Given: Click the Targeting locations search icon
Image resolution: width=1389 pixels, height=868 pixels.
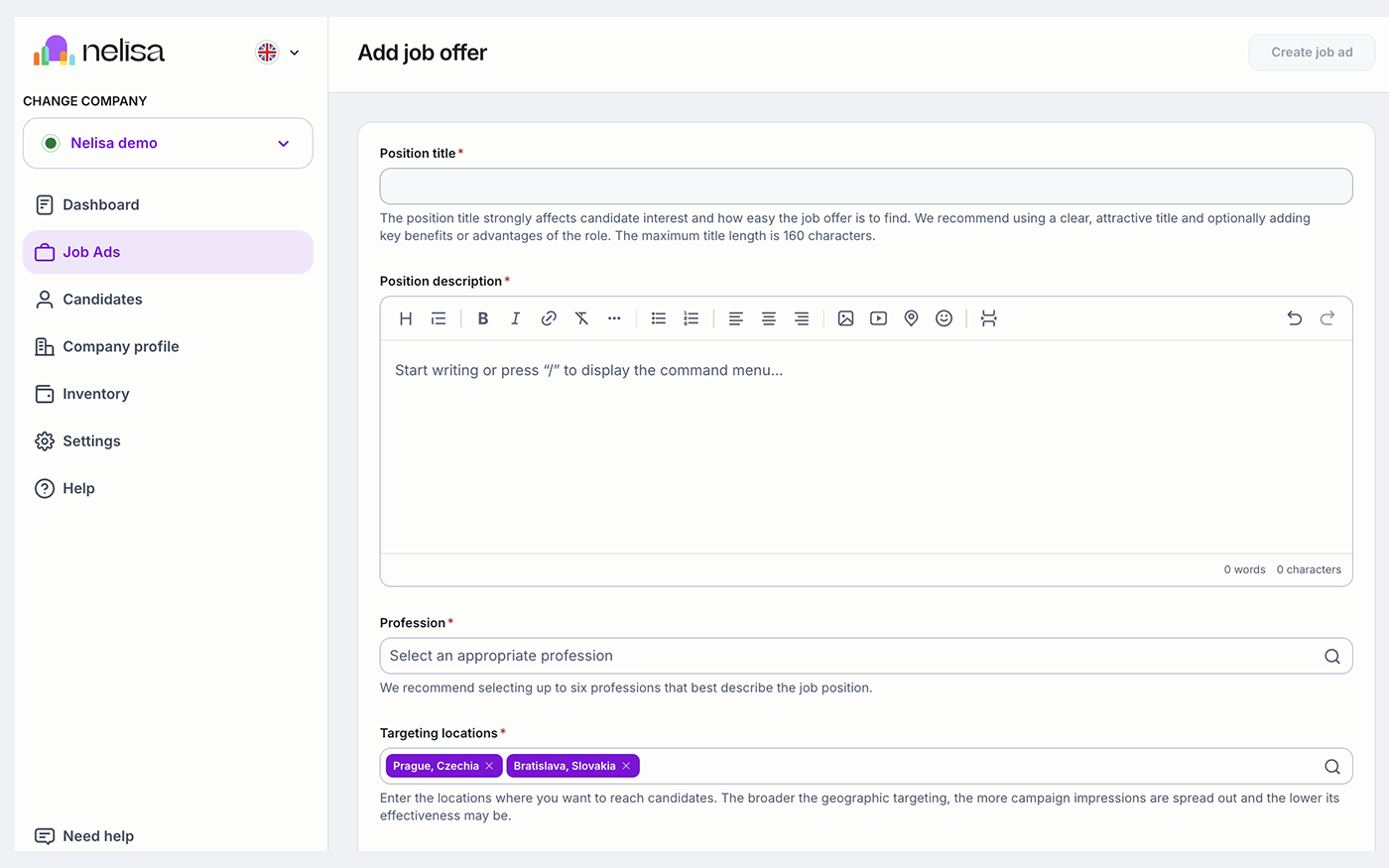Looking at the screenshot, I should (x=1332, y=767).
